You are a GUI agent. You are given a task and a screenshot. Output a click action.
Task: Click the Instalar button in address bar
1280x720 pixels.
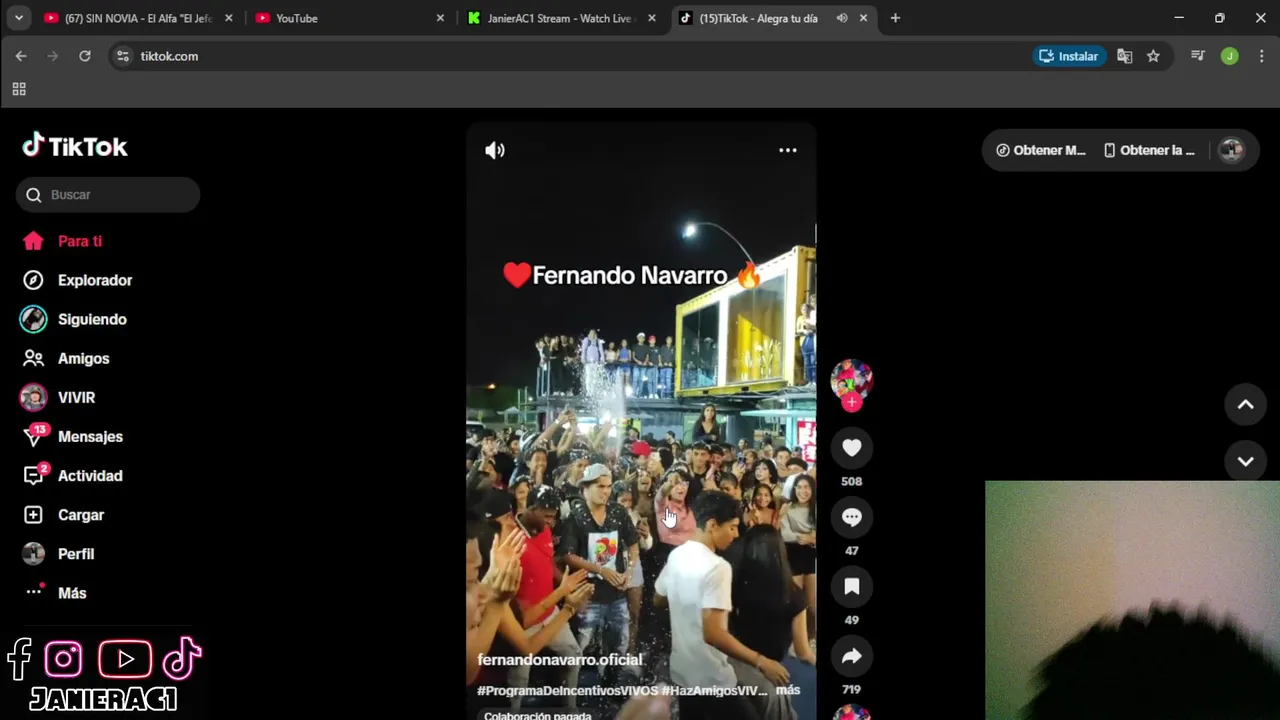pyautogui.click(x=1069, y=56)
